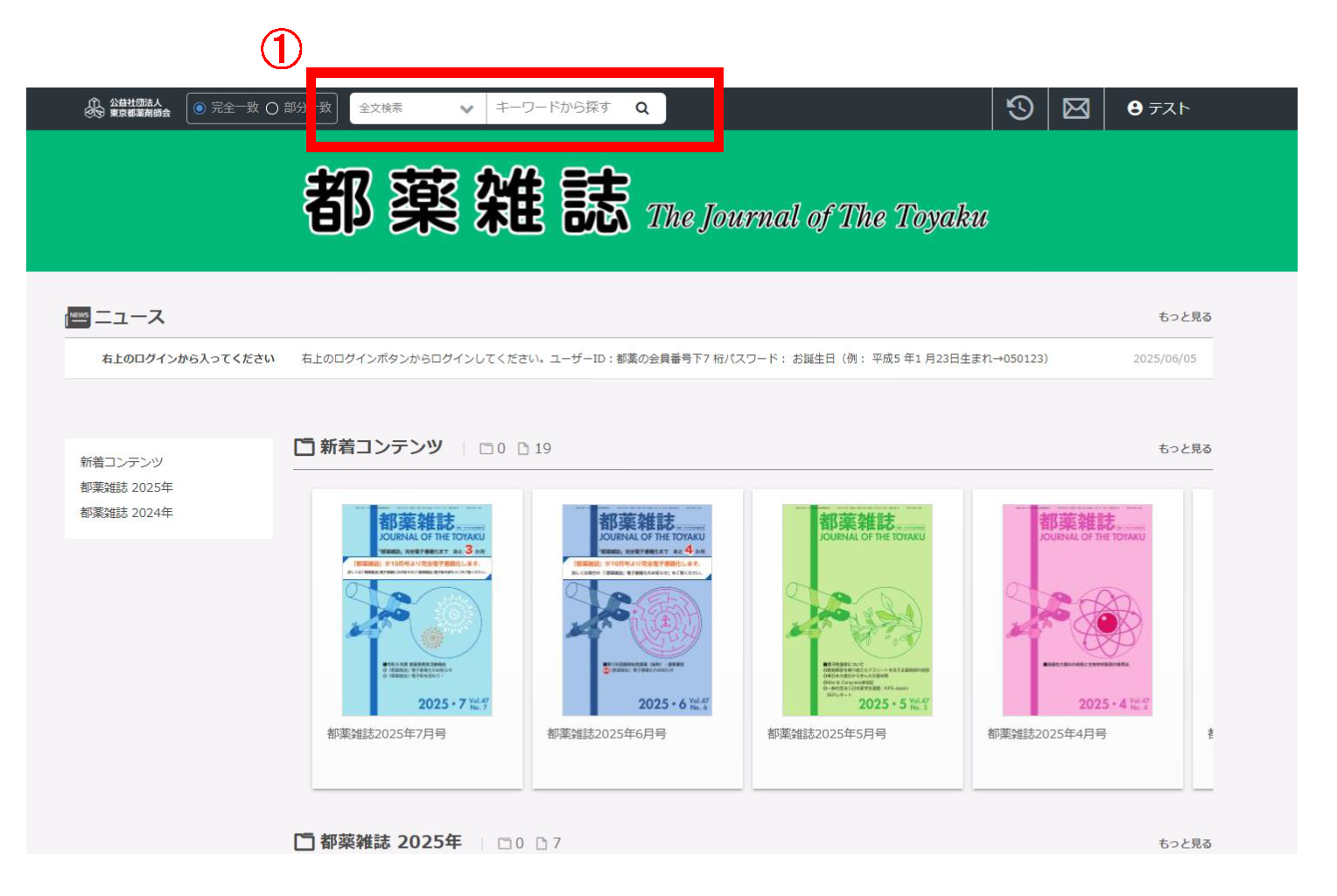Open the テスト user account menu

coord(1158,108)
